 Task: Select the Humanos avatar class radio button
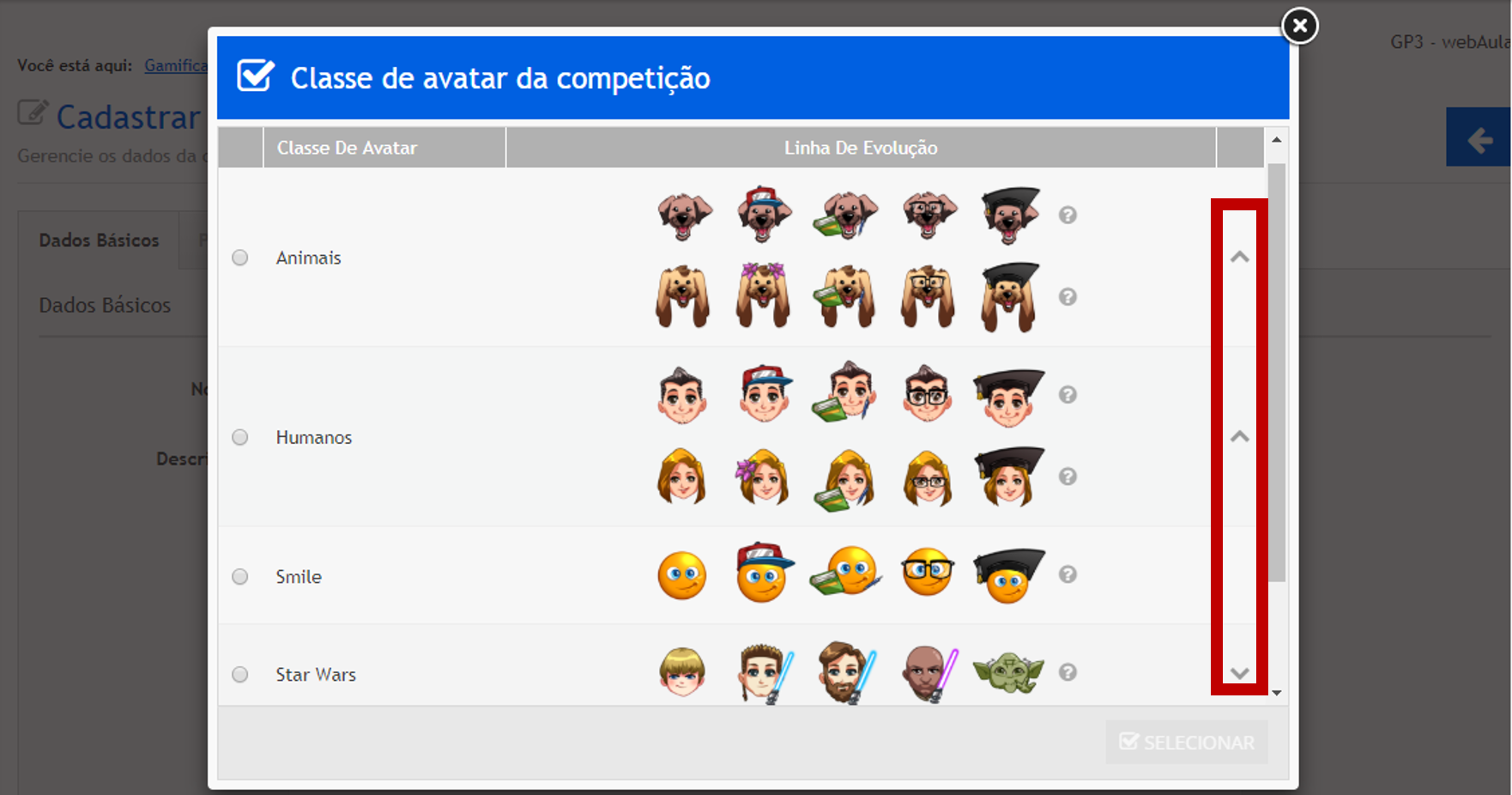point(240,437)
